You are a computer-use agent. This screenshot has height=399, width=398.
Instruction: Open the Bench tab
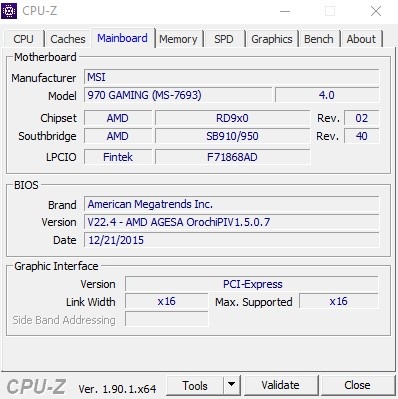click(x=319, y=39)
